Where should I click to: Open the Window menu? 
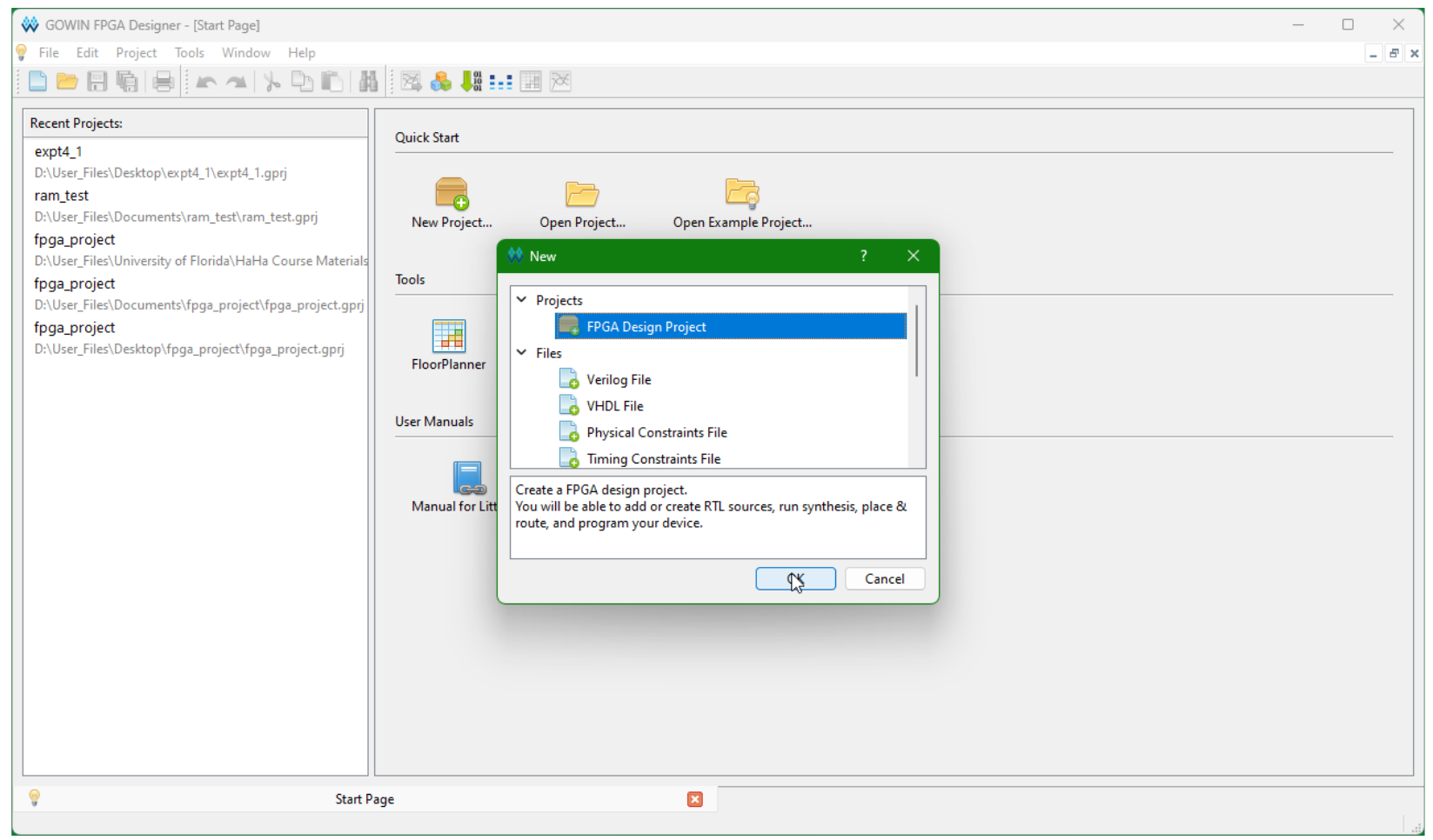[x=246, y=53]
